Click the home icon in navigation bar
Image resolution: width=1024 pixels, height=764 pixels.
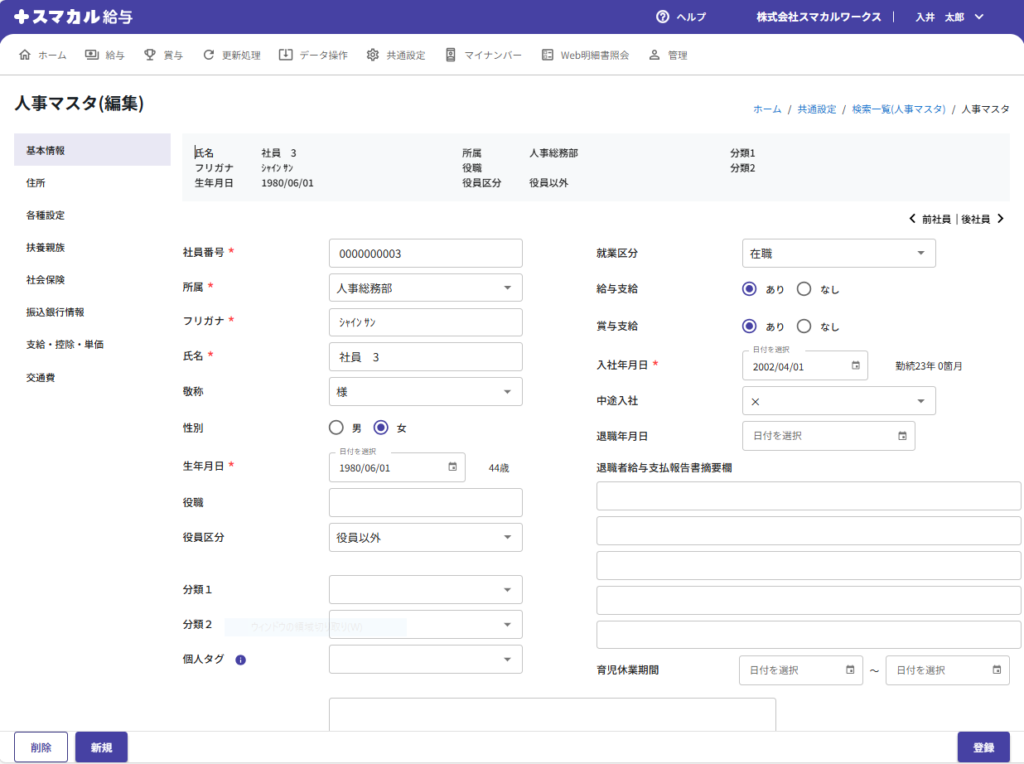click(26, 55)
